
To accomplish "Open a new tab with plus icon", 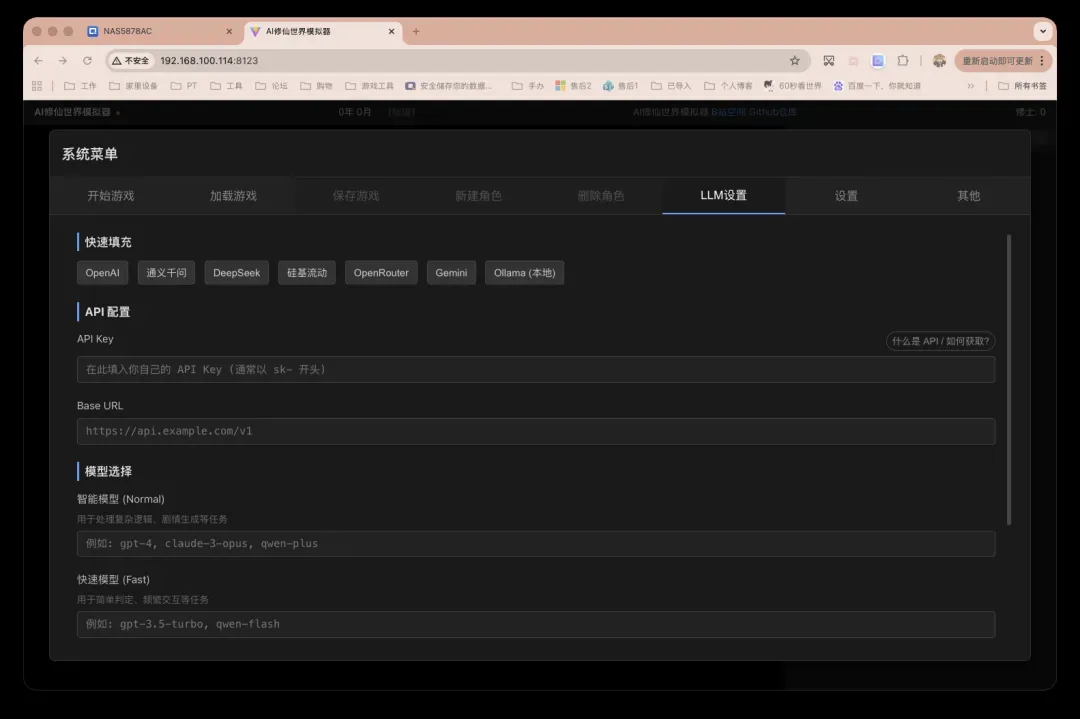I will point(416,31).
